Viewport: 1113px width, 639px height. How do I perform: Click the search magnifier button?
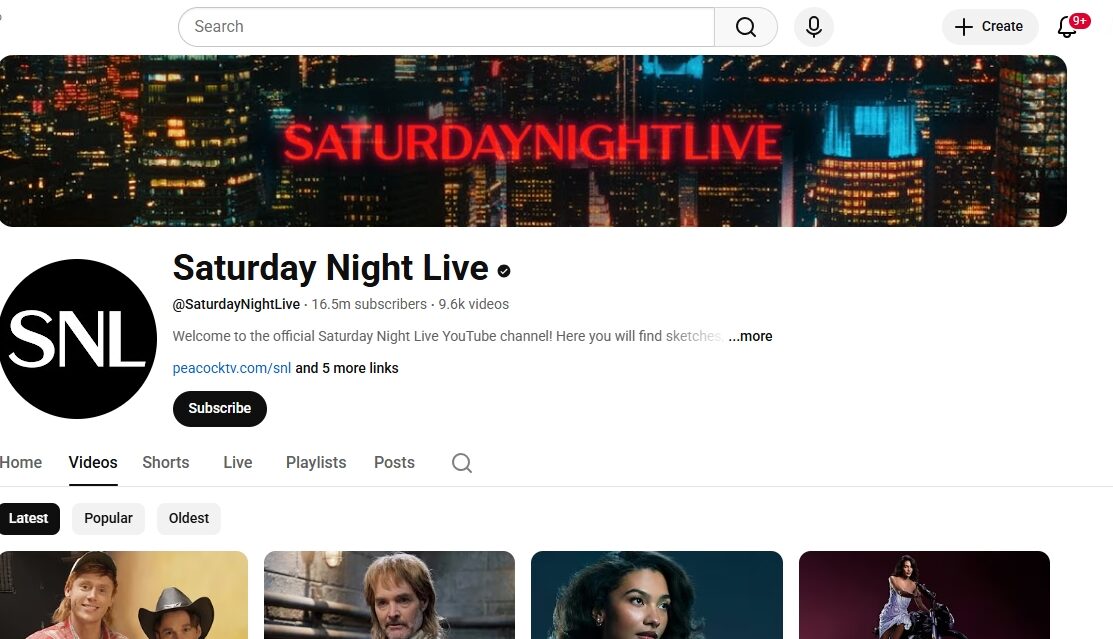[745, 27]
